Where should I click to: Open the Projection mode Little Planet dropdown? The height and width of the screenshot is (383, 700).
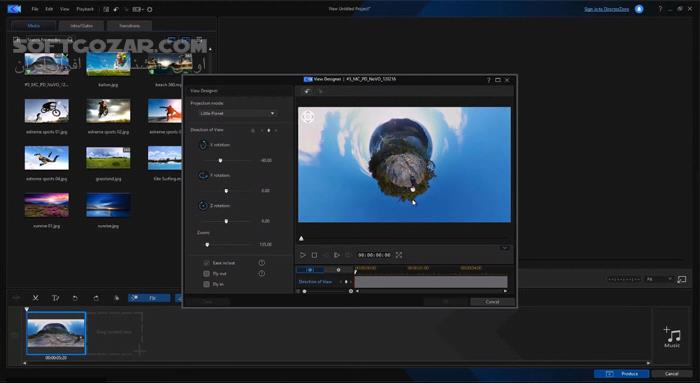coord(238,113)
